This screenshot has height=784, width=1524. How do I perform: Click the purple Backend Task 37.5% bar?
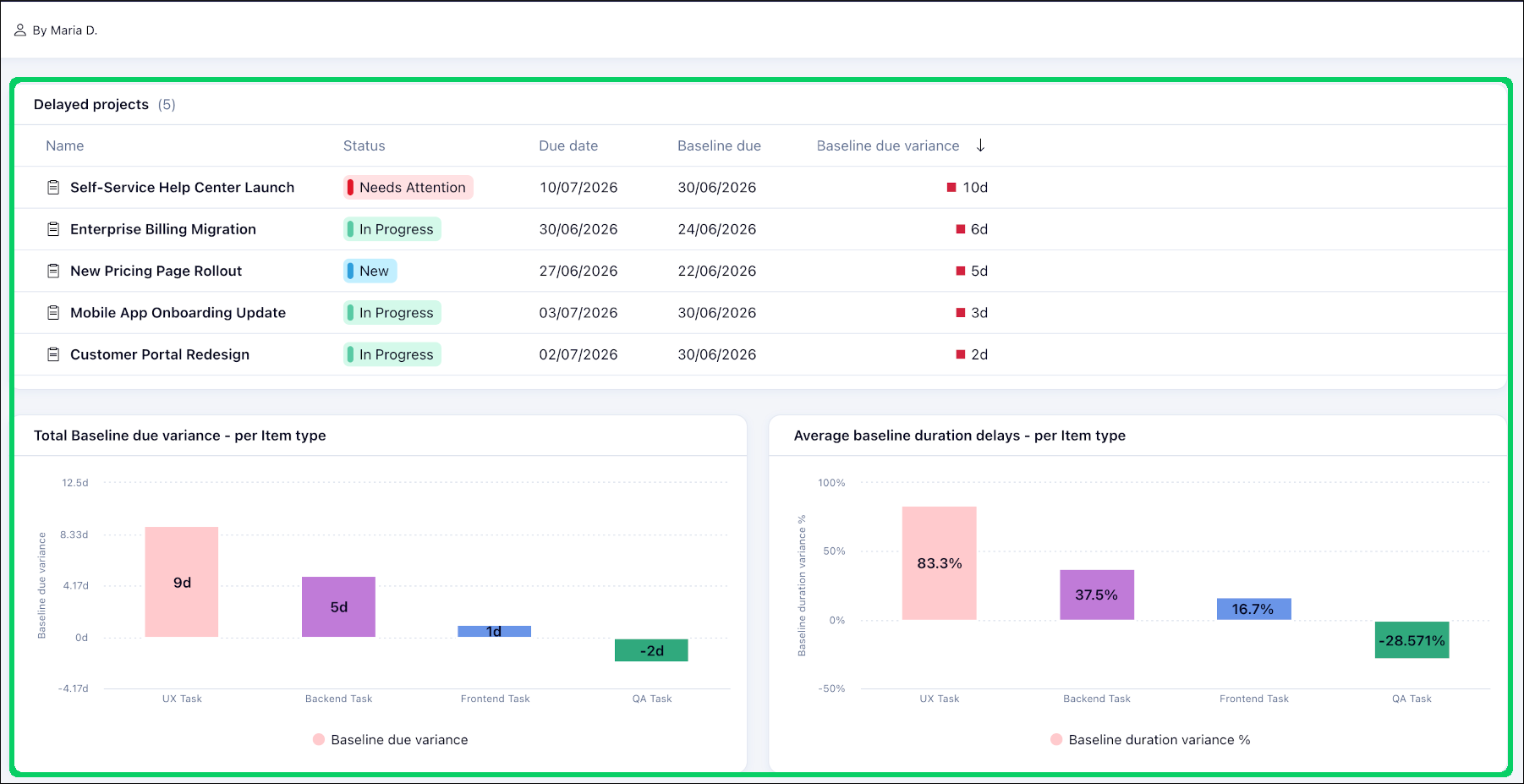point(1097,595)
